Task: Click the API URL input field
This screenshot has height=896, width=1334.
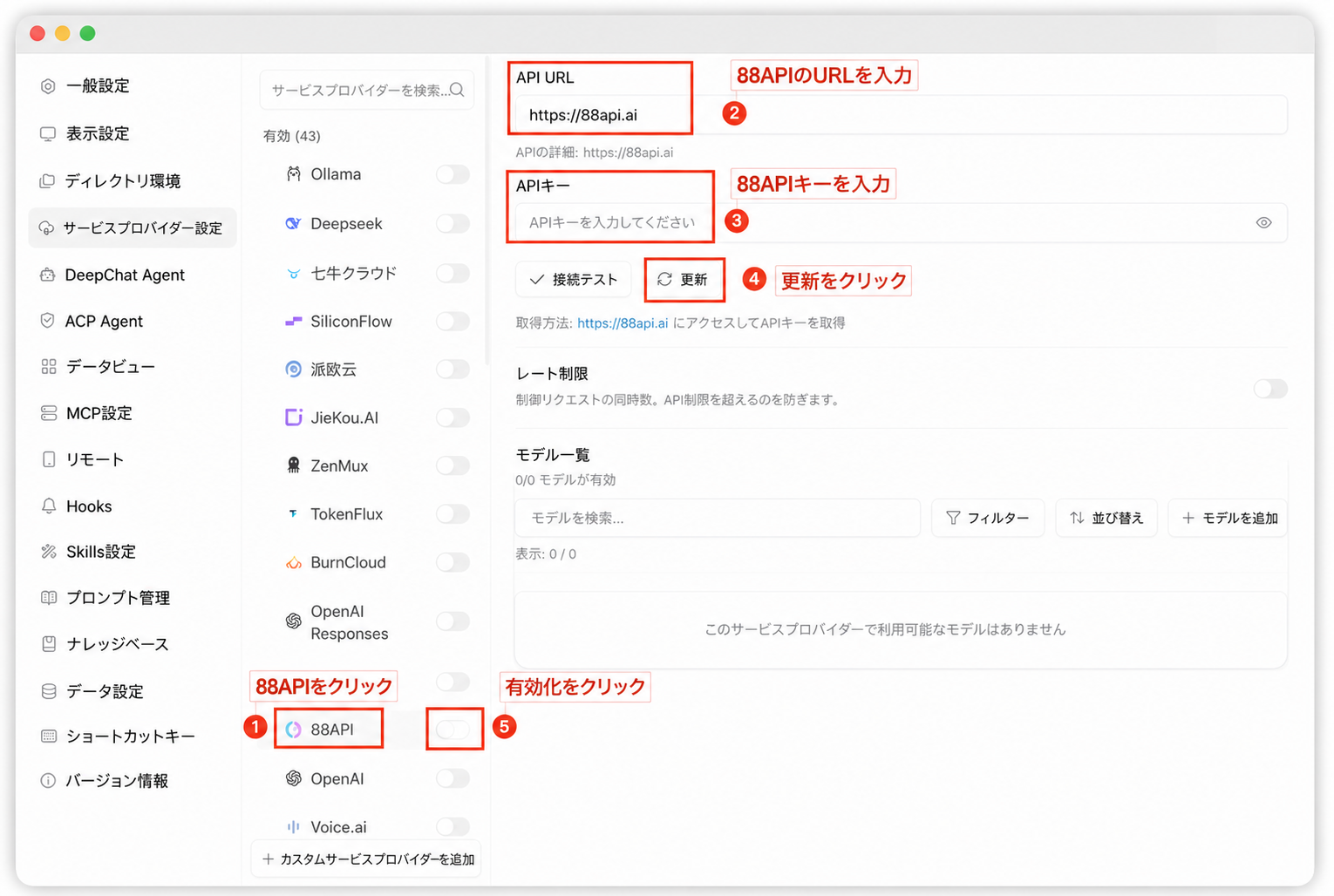Action: click(x=902, y=115)
